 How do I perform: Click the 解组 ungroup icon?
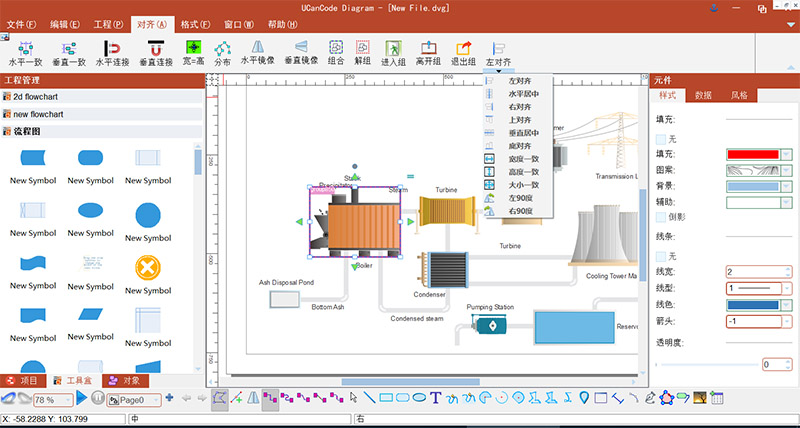(363, 48)
